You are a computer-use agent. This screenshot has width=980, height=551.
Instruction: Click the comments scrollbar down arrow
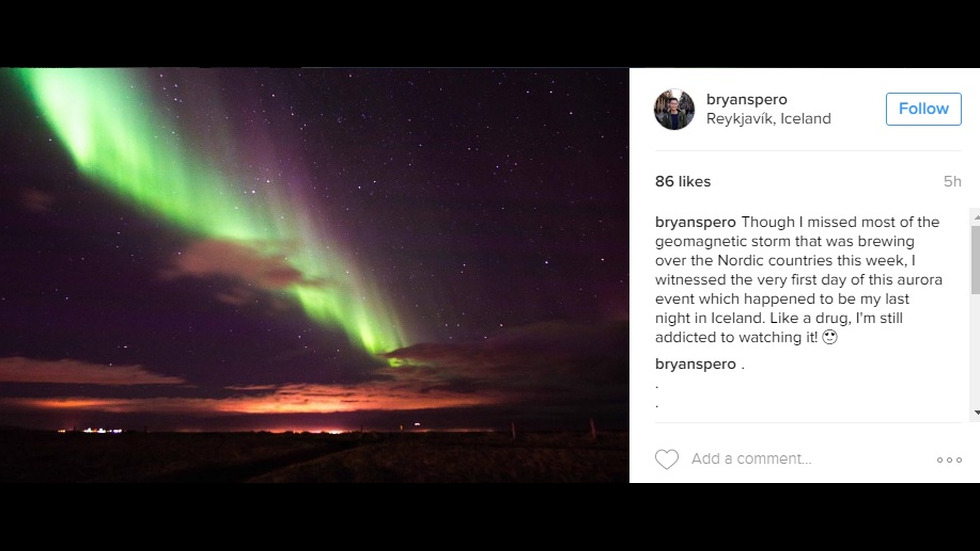(976, 414)
